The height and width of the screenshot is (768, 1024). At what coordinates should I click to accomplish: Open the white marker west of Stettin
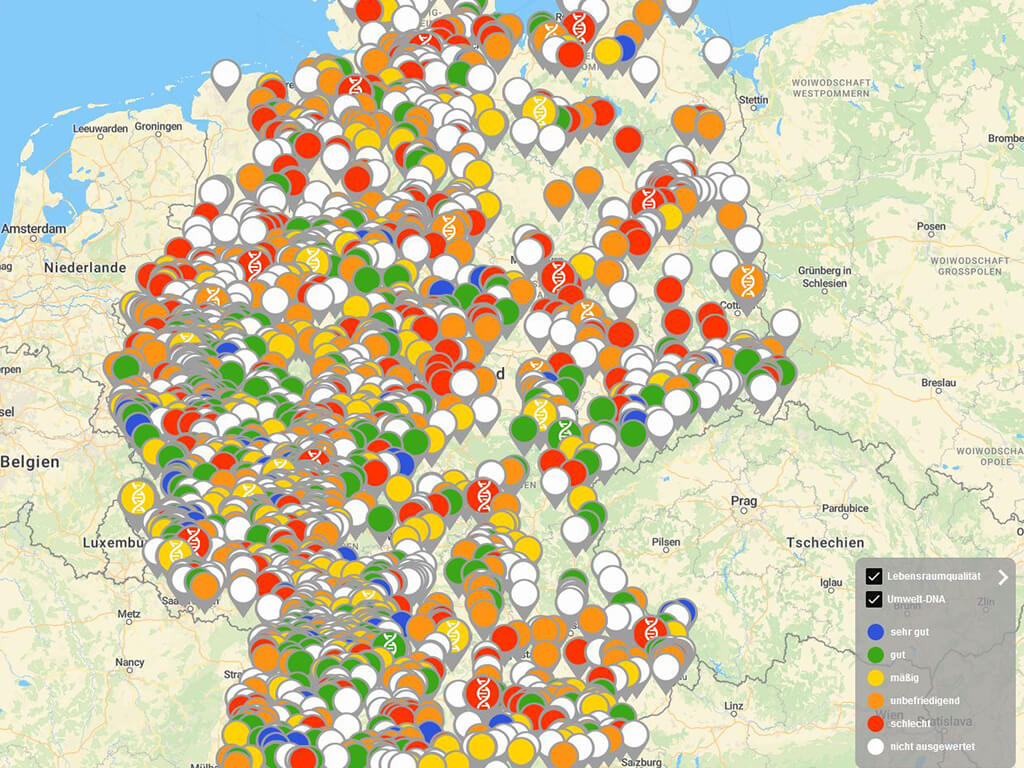717,51
